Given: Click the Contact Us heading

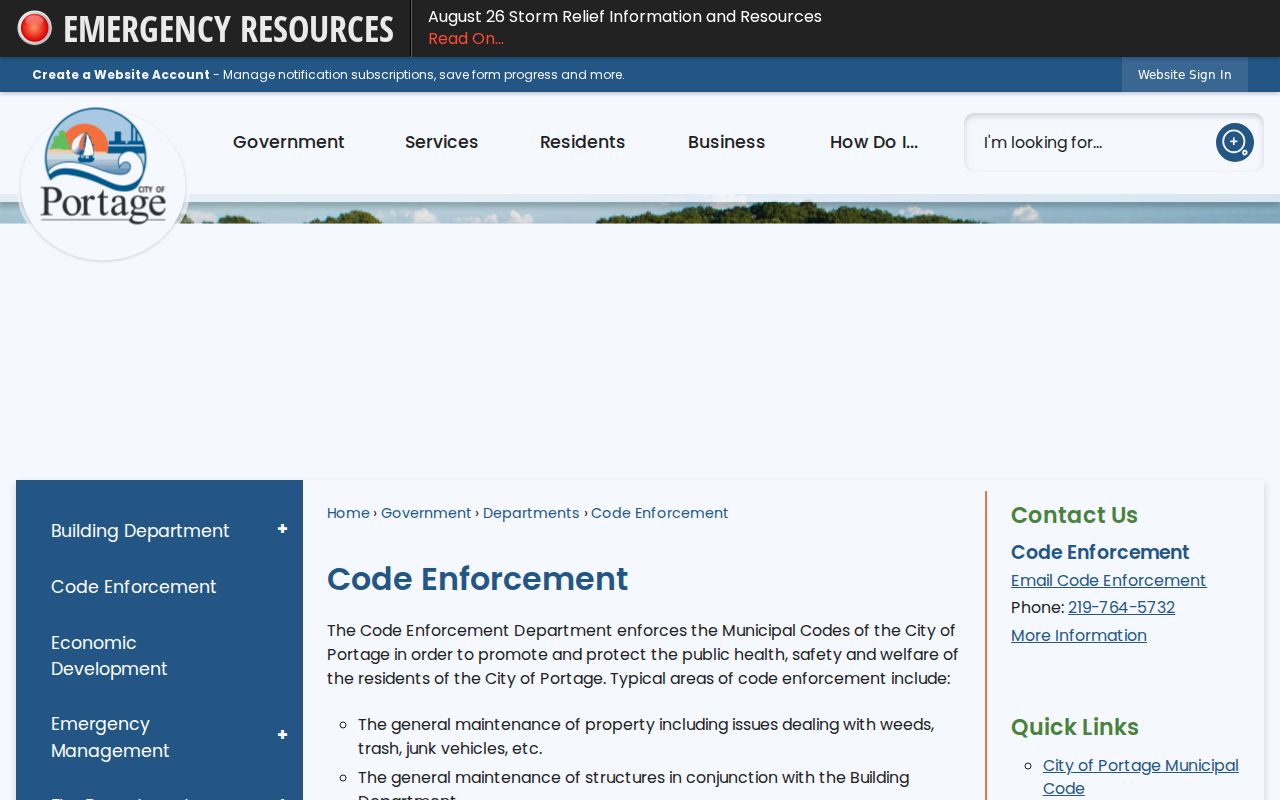Looking at the screenshot, I should point(1074,515).
